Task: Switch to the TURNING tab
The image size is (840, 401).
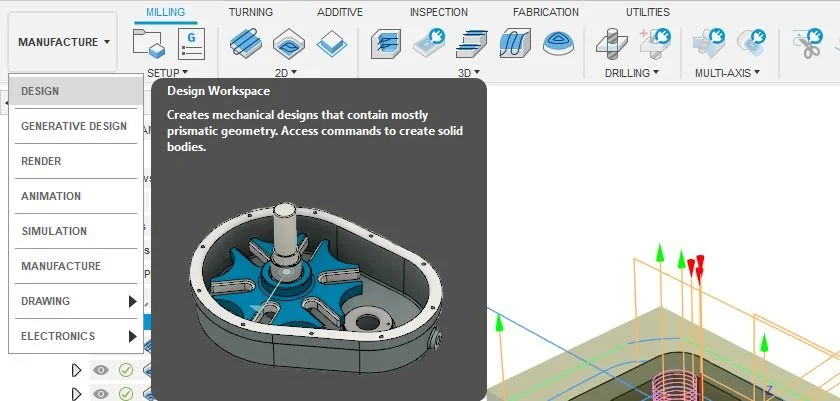Action: 251,12
